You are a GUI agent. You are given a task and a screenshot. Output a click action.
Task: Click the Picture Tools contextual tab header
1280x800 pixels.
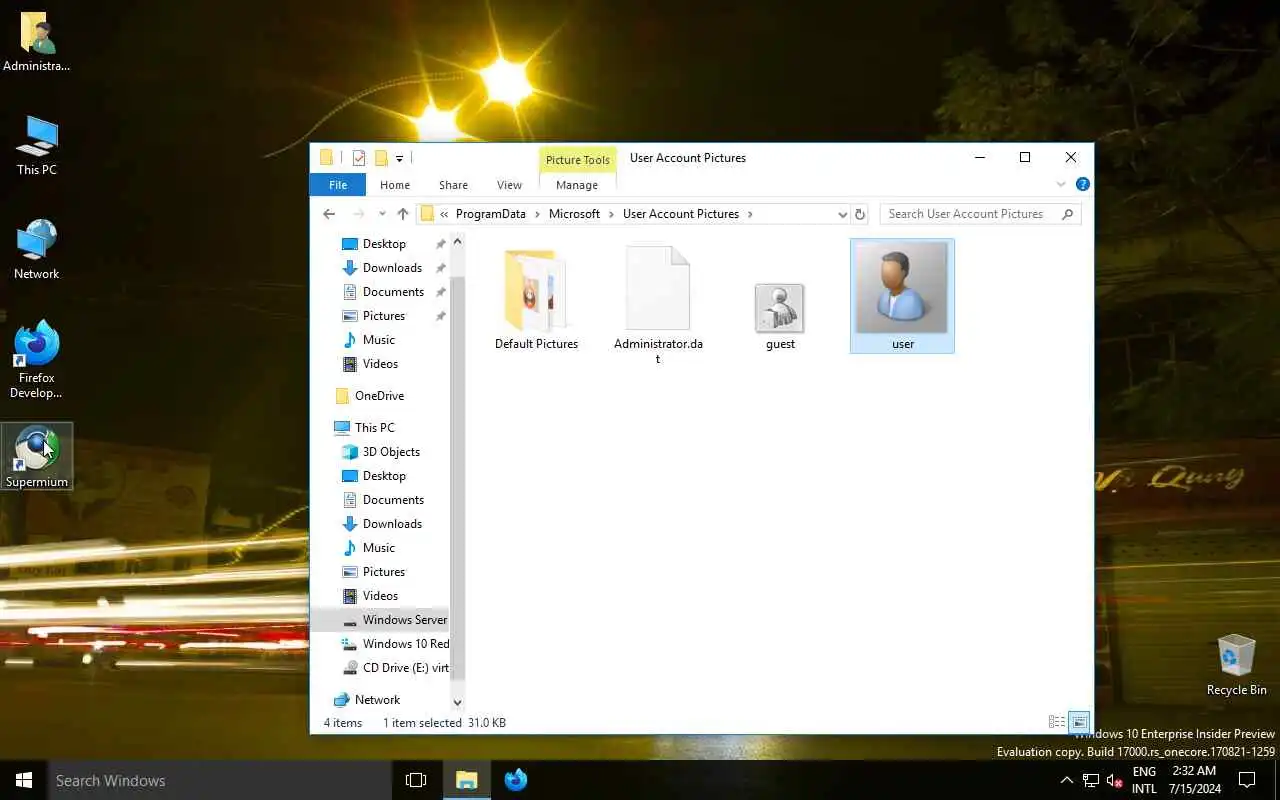coord(578,160)
